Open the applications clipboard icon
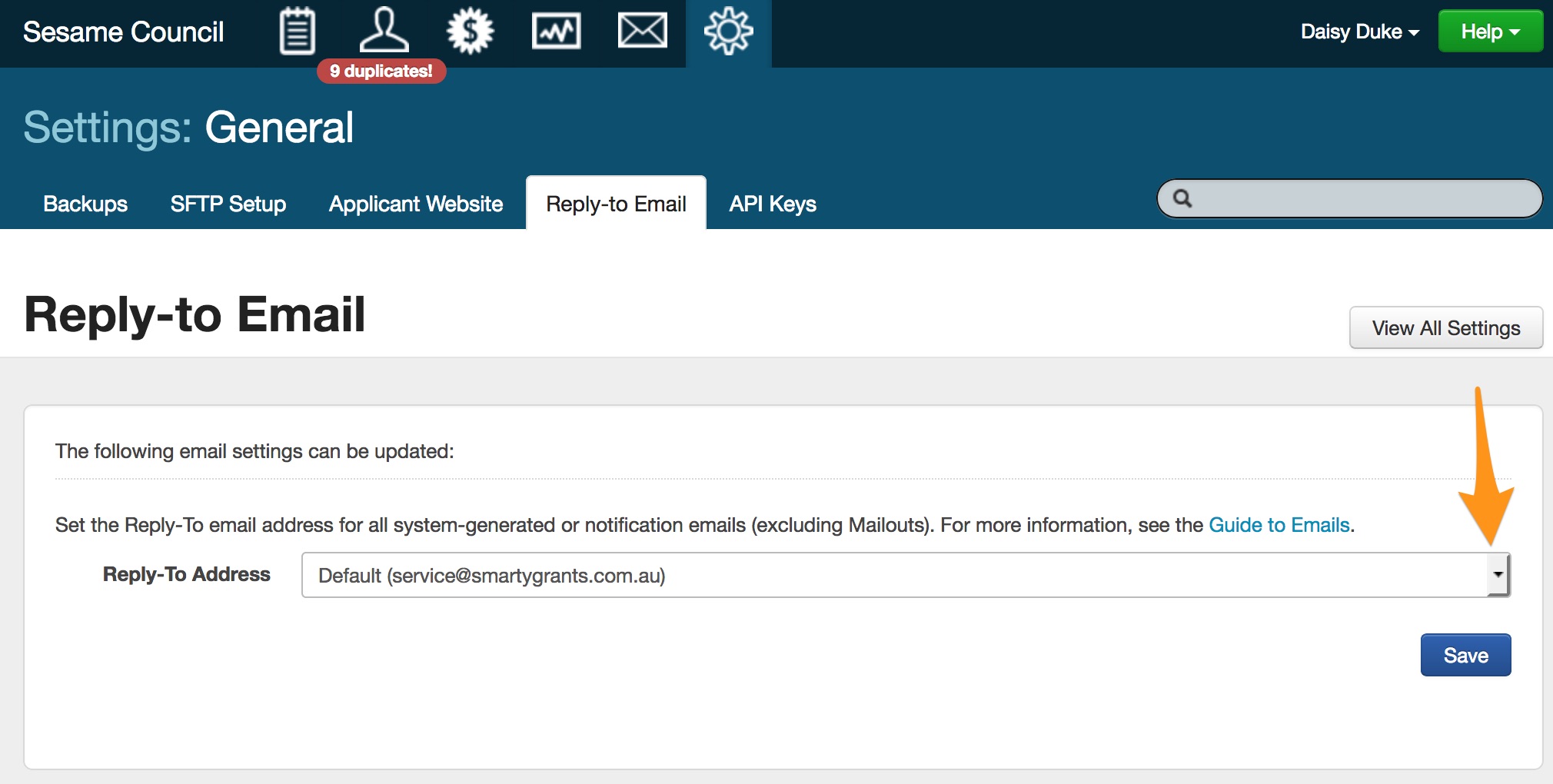Image resolution: width=1553 pixels, height=784 pixels. pyautogui.click(x=297, y=32)
